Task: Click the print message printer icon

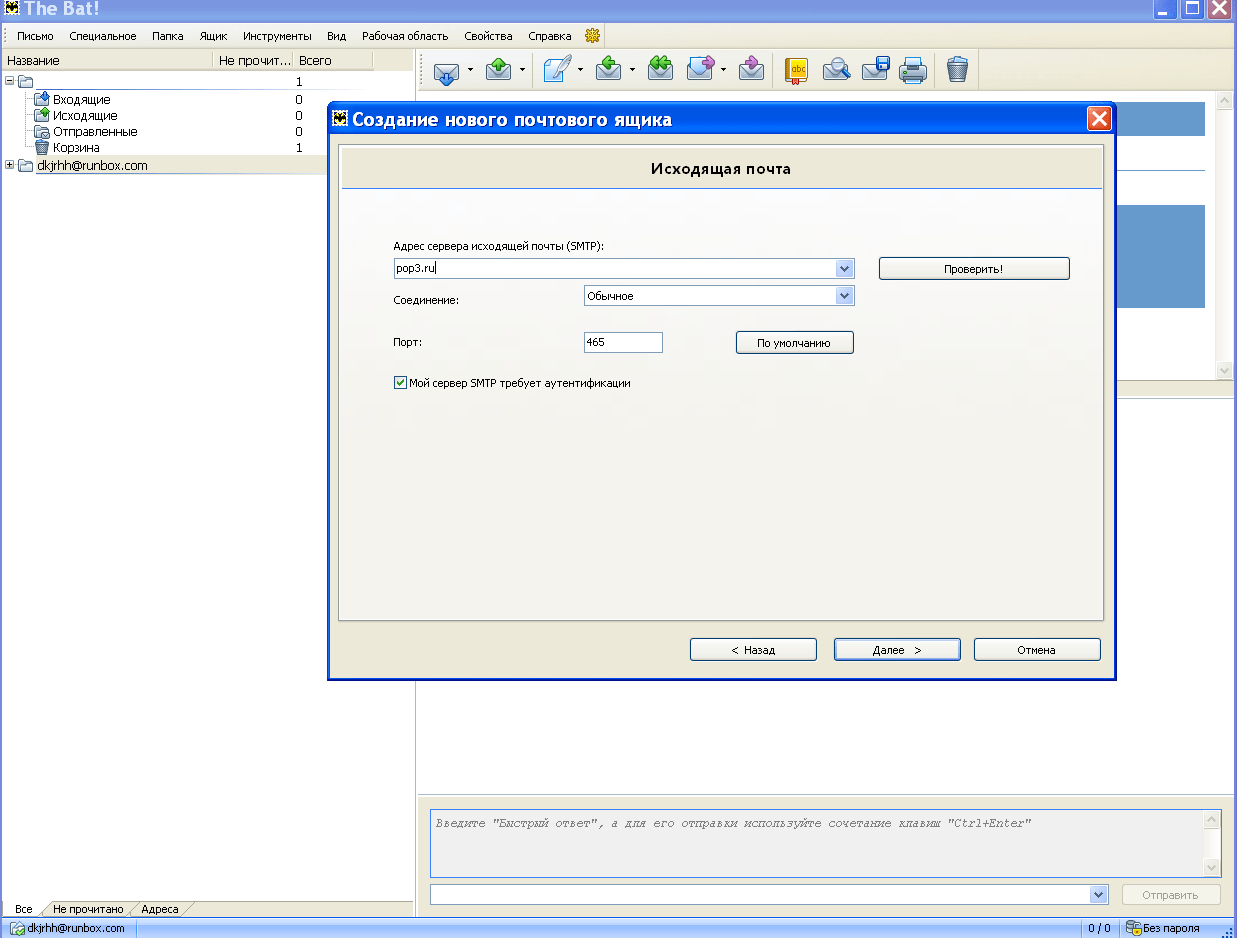Action: tap(913, 70)
